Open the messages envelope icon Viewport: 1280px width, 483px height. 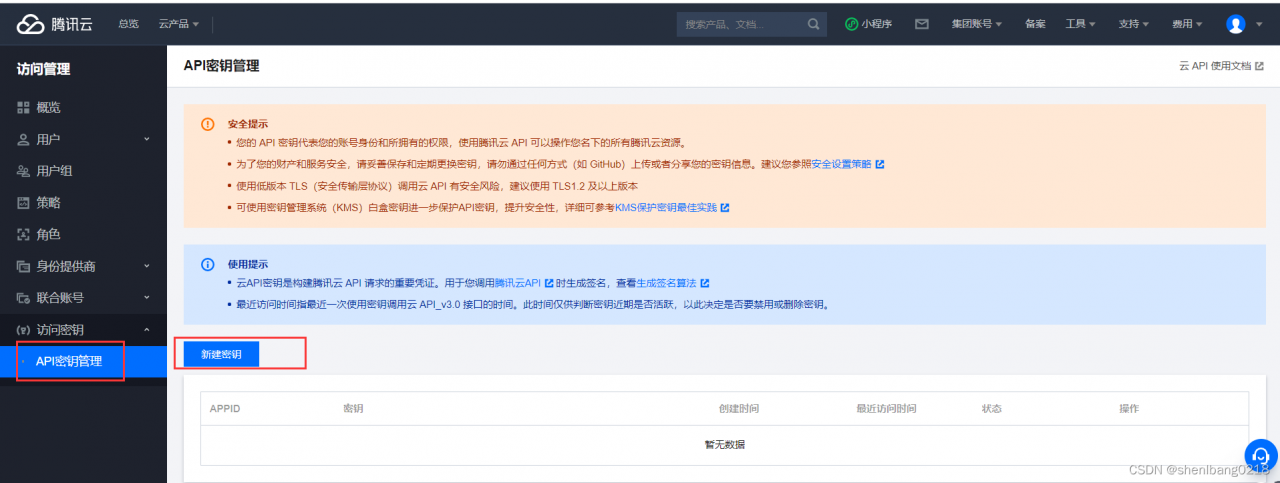(x=922, y=24)
